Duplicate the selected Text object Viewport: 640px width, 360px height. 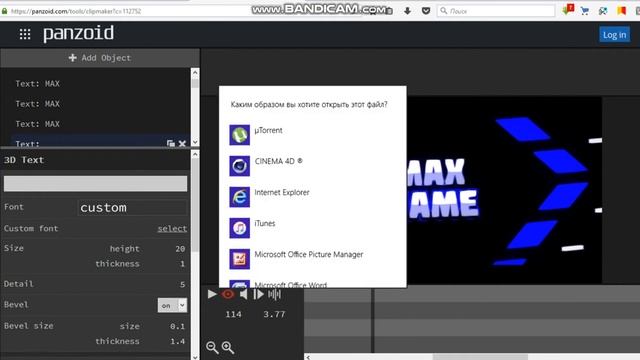tap(171, 143)
